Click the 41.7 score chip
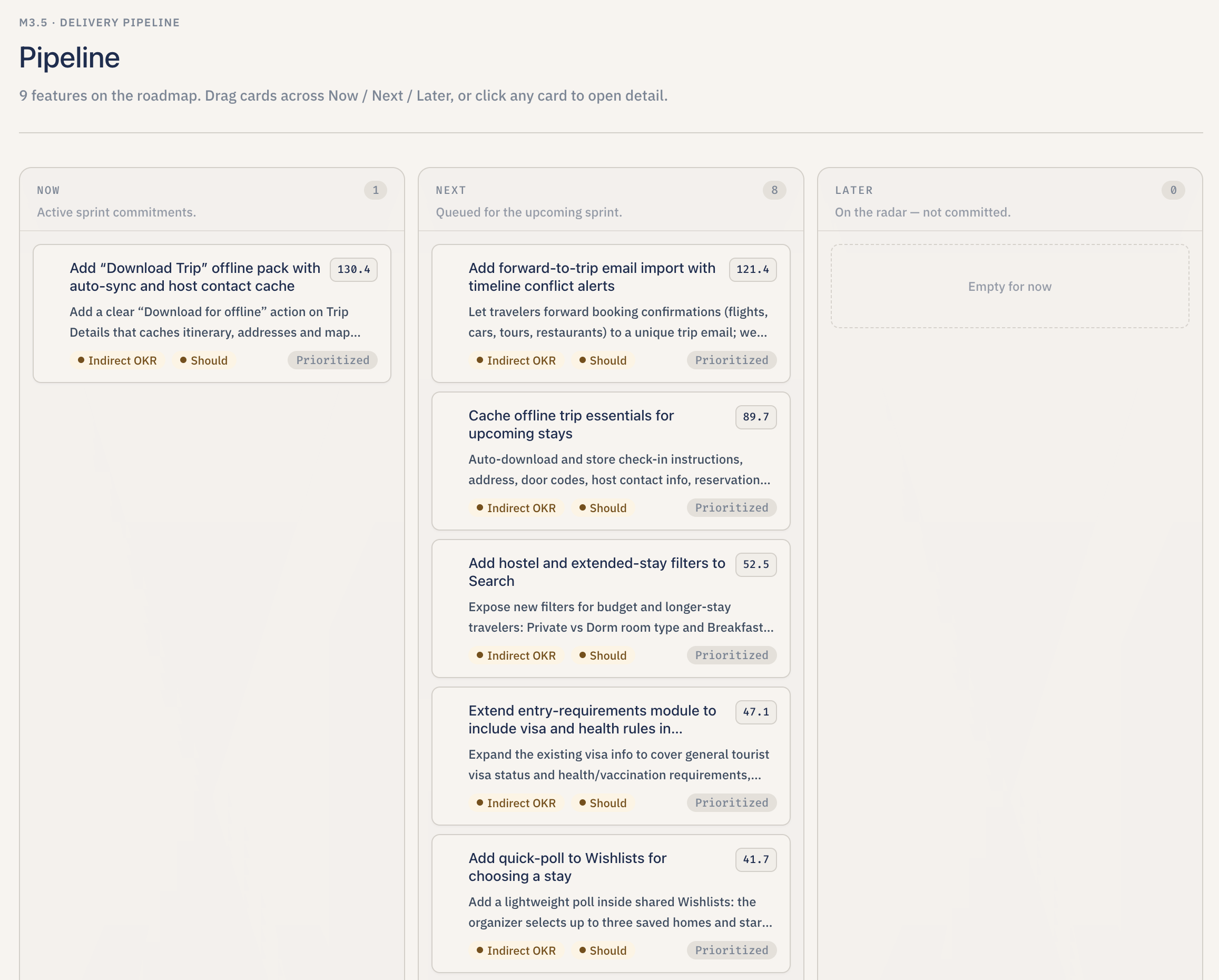The height and width of the screenshot is (980, 1219). (755, 859)
